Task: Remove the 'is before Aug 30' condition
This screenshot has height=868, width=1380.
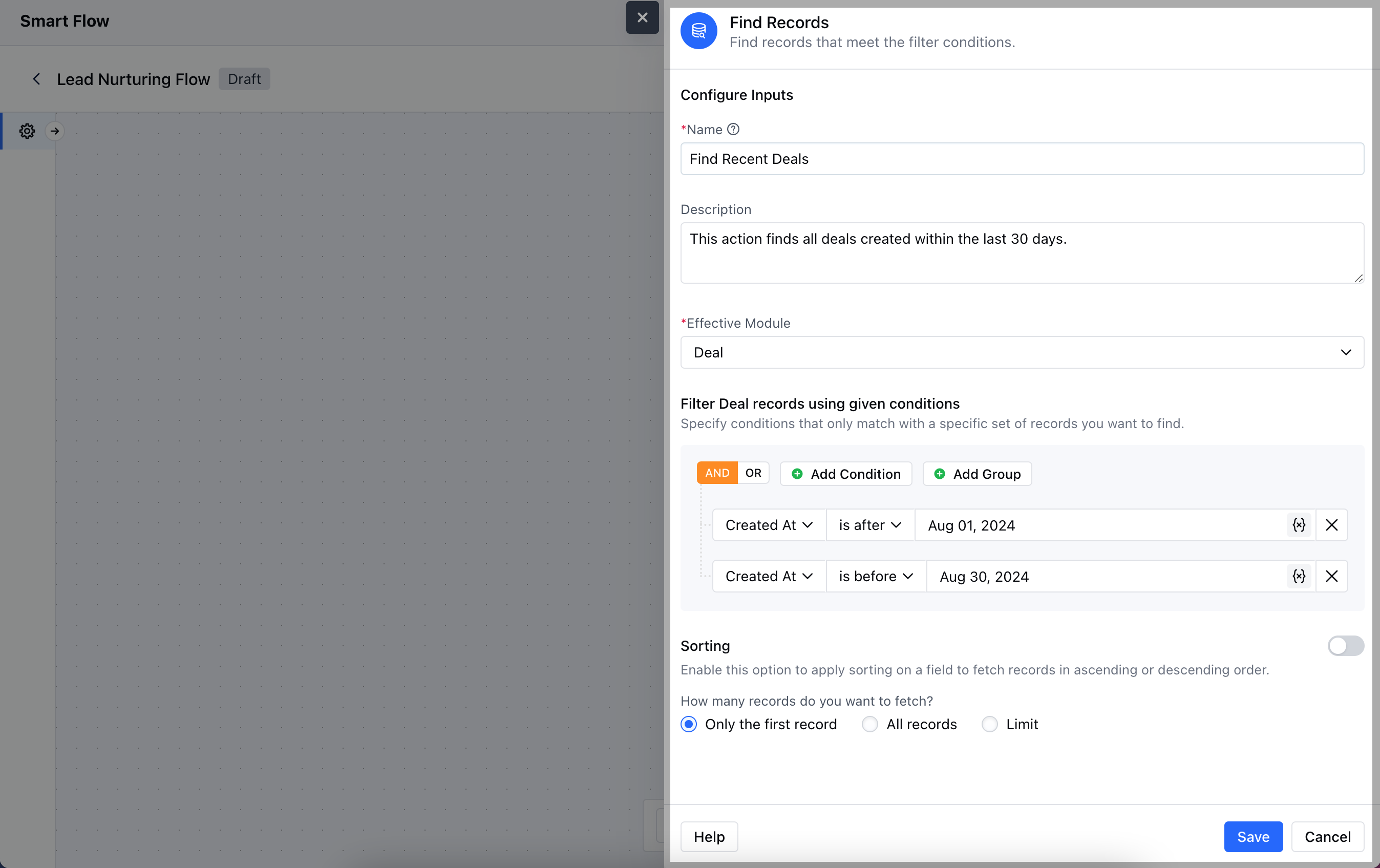Action: (1332, 576)
